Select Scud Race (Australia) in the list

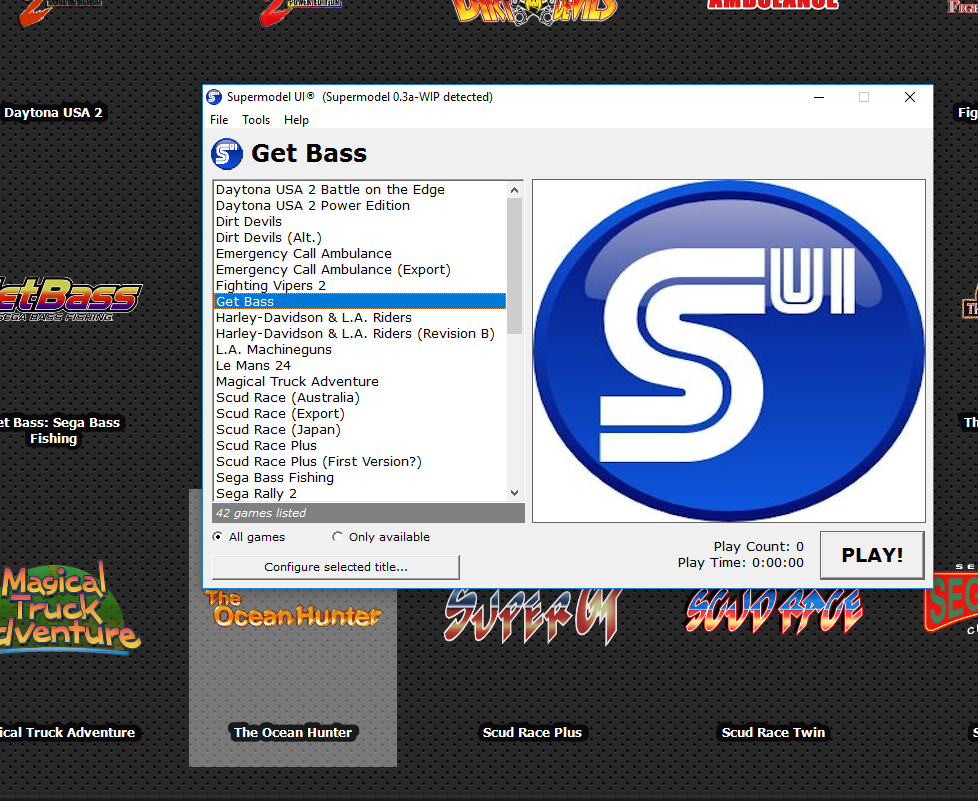pos(360,398)
